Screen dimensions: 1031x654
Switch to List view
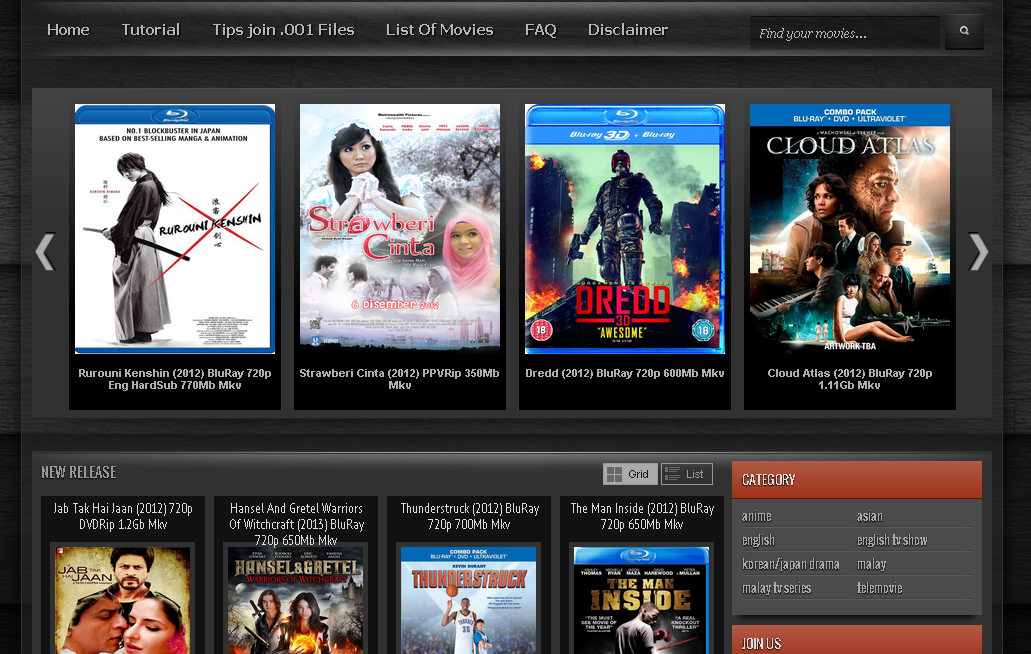pos(686,474)
